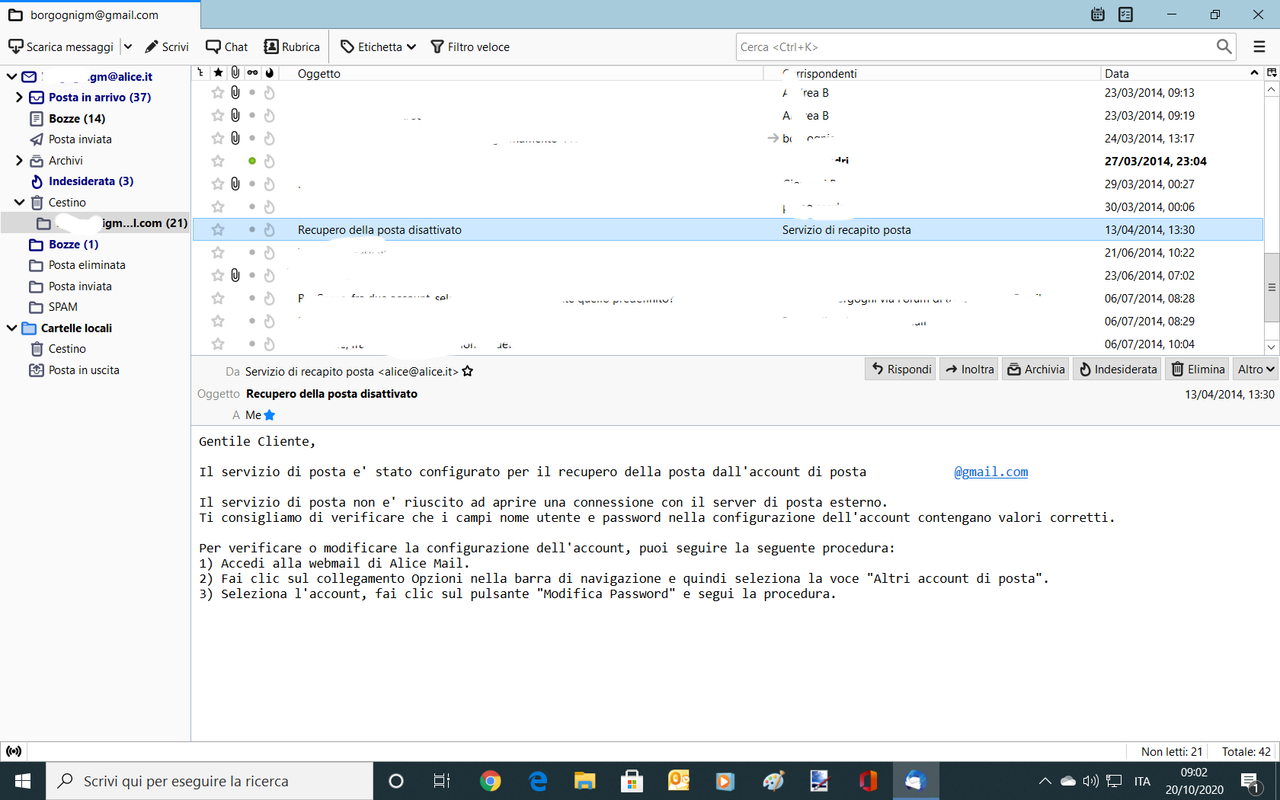This screenshot has height=800, width=1280.
Task: Sort by thread using thread column header
Action: [x=201, y=74]
